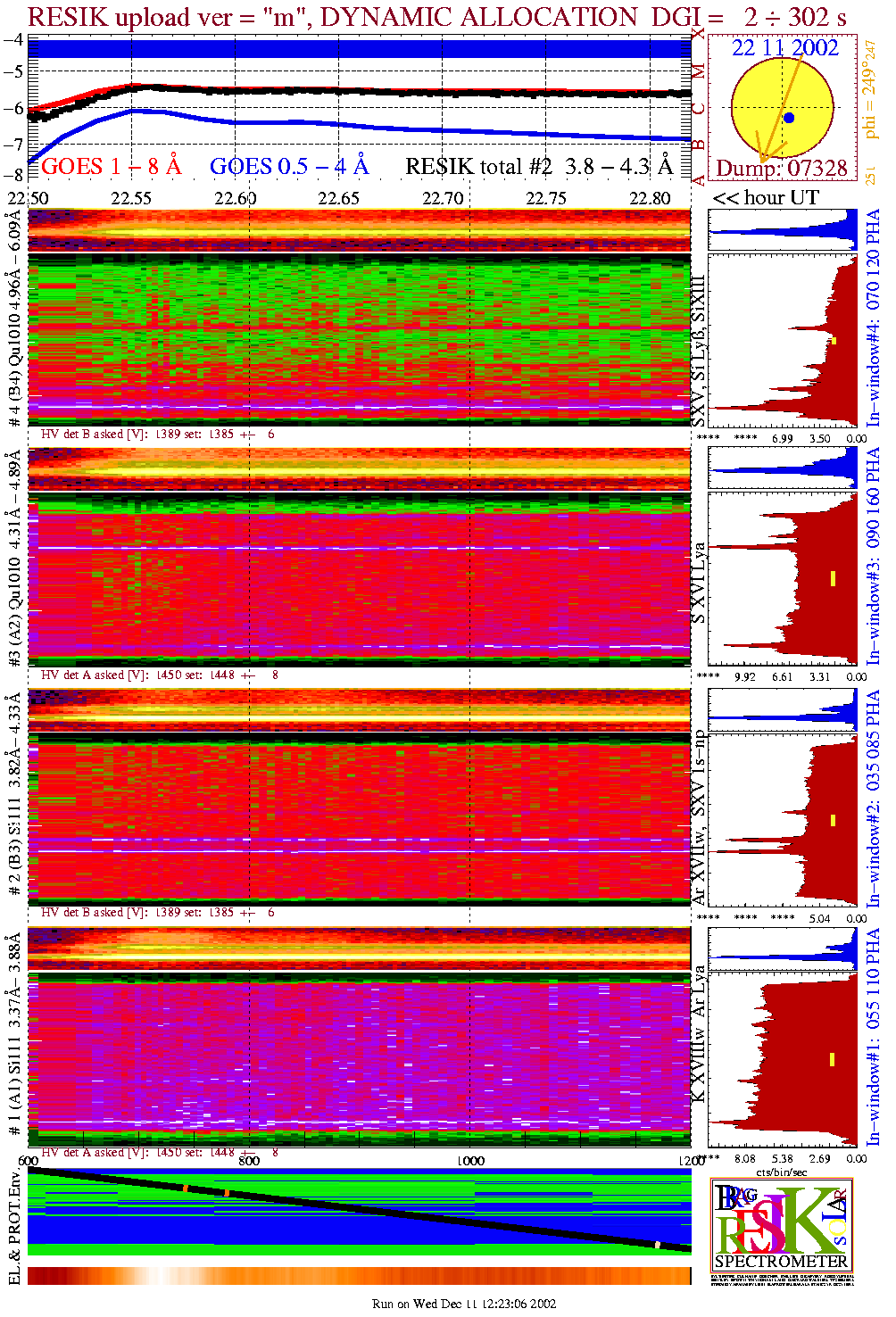Select the blue "GOES 0.5 – 4 Å" legend label
896x1317 pixels.
point(289,167)
